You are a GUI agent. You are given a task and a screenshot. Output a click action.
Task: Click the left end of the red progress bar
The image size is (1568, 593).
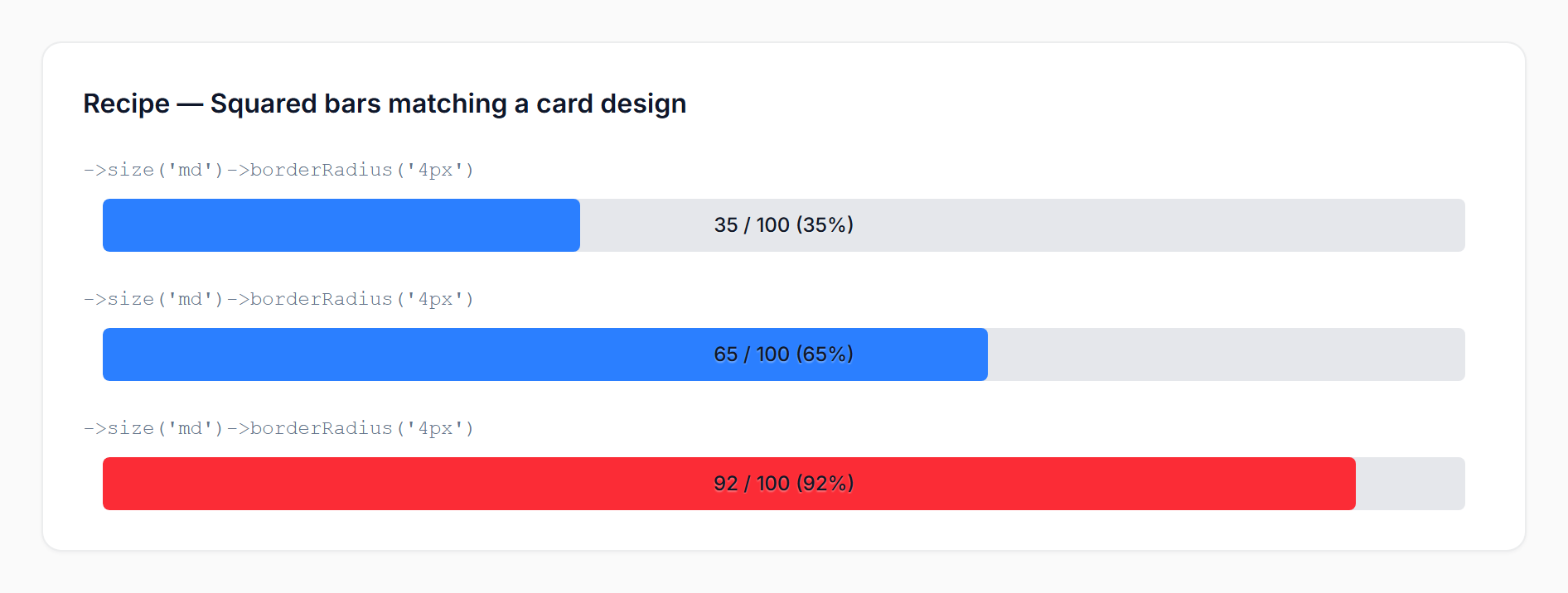pyautogui.click(x=116, y=484)
